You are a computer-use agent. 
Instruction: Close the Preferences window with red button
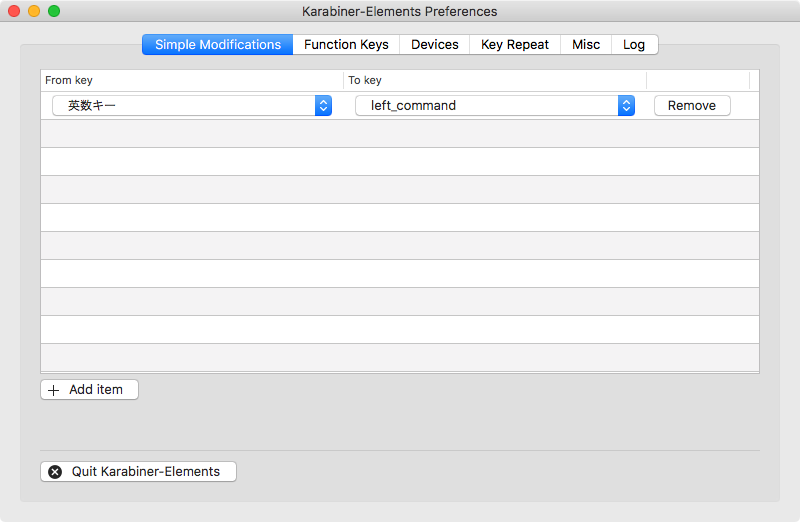tap(14, 11)
